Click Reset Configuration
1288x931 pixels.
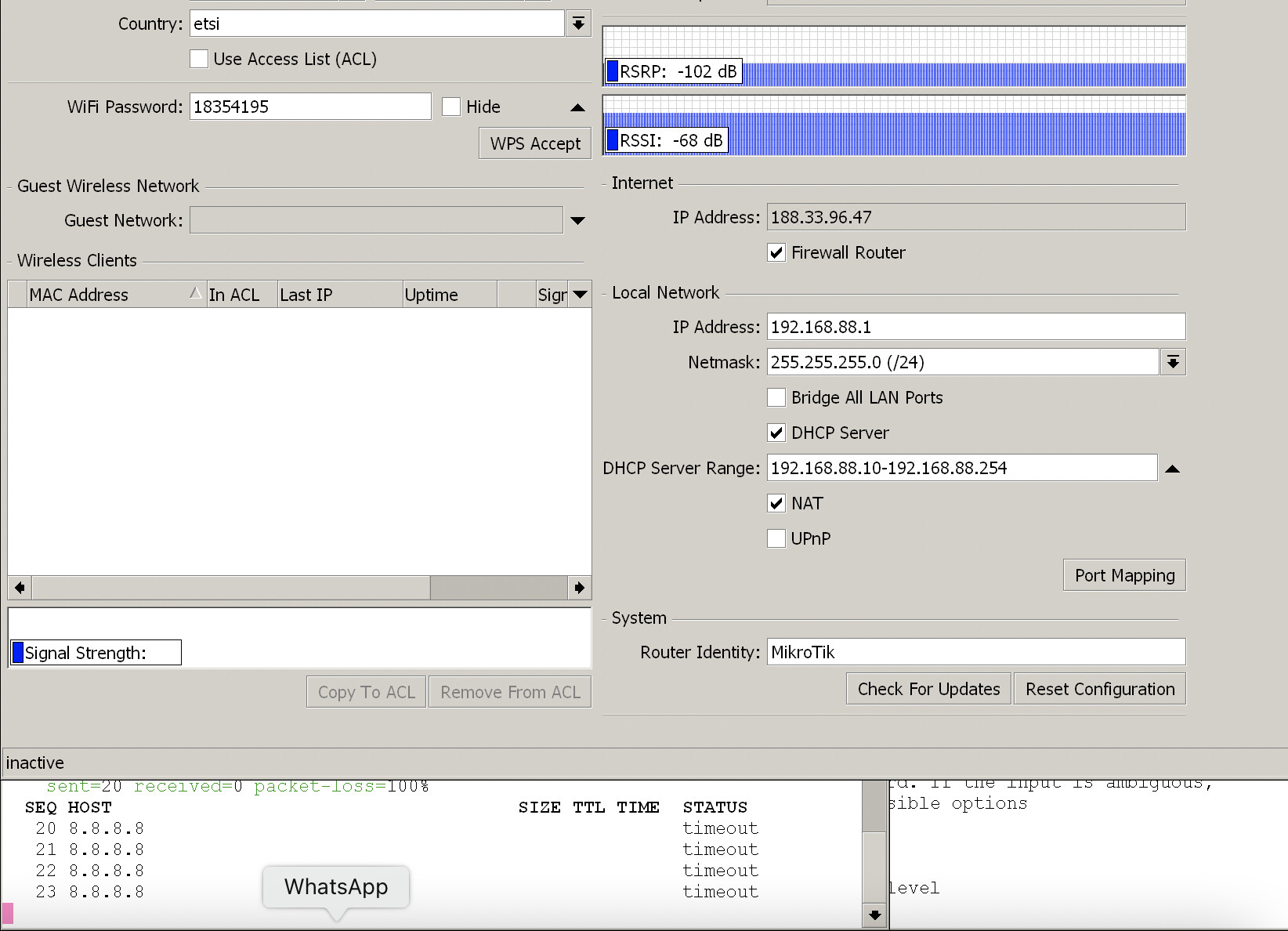[1099, 688]
